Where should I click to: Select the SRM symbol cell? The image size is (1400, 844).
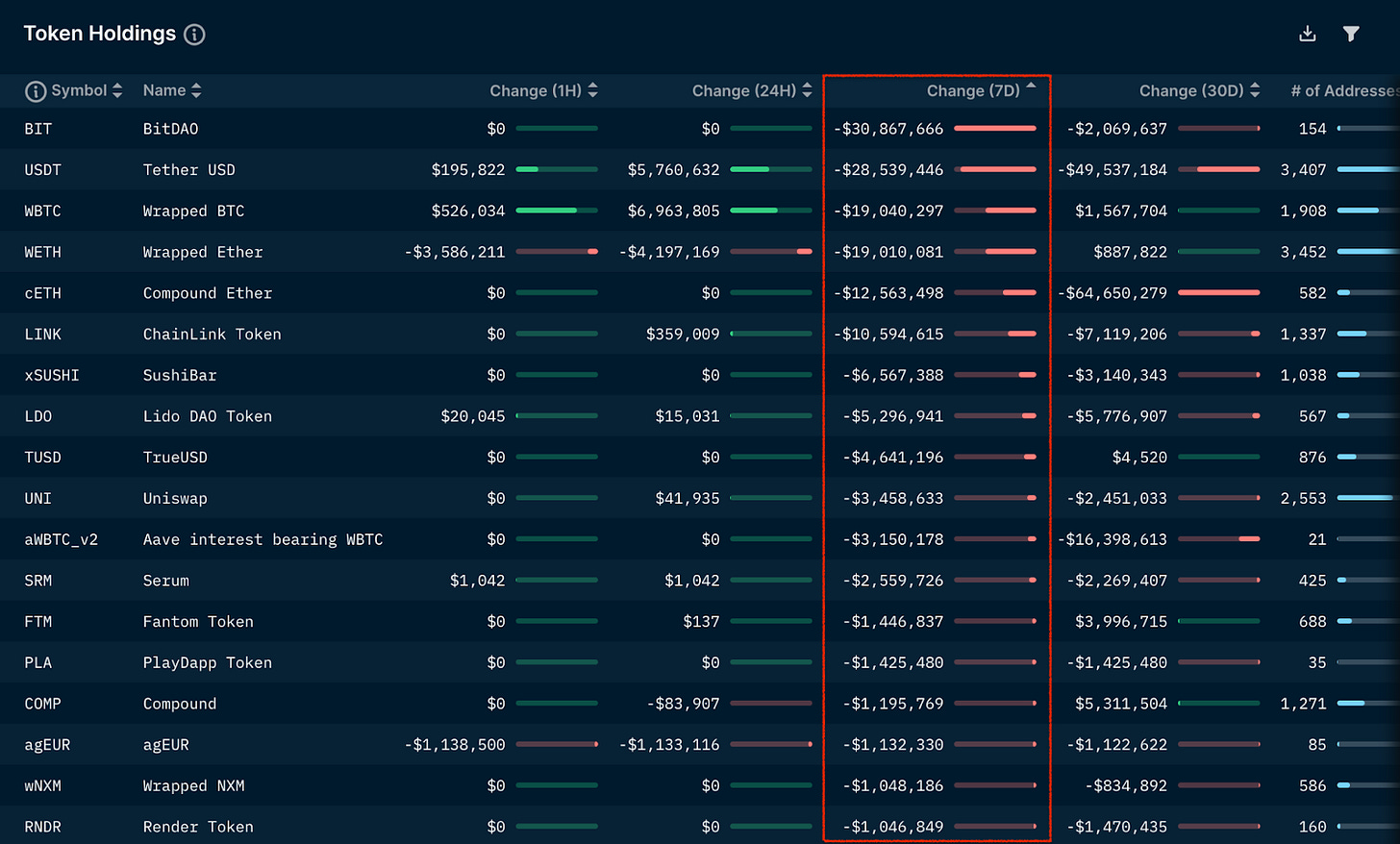tap(38, 581)
